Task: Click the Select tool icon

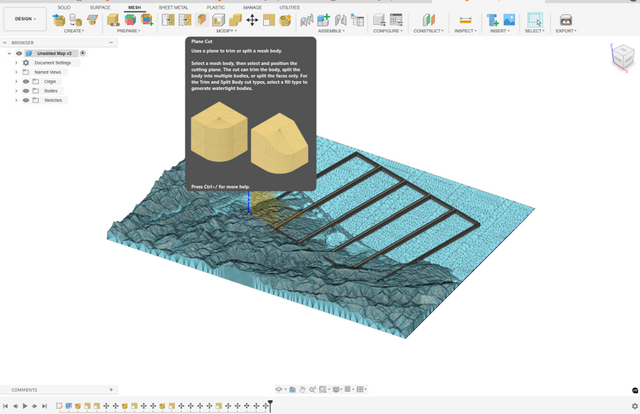Action: click(x=535, y=19)
